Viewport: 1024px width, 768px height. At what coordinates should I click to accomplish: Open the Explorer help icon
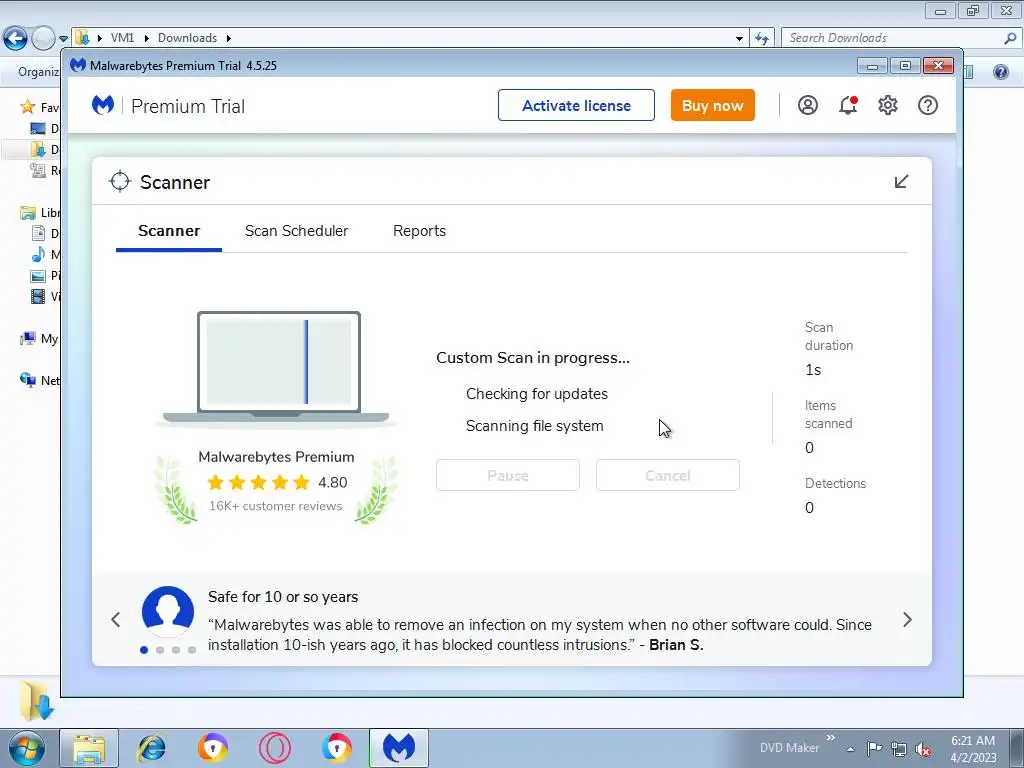coord(1000,71)
